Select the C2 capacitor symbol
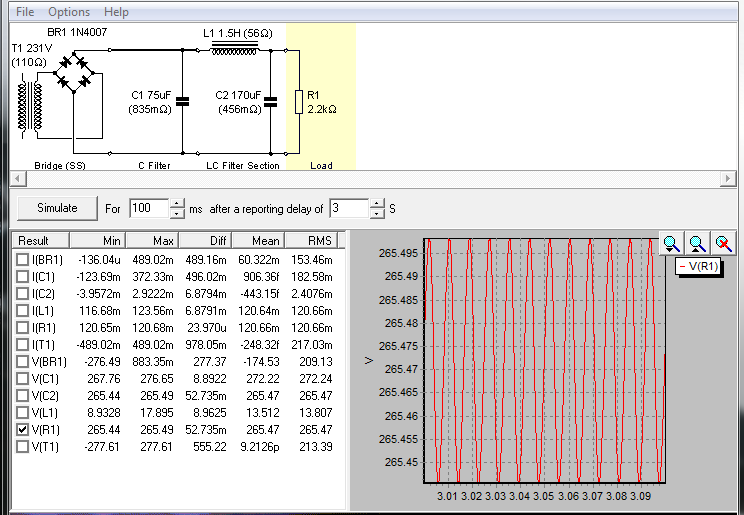 (x=270, y=102)
